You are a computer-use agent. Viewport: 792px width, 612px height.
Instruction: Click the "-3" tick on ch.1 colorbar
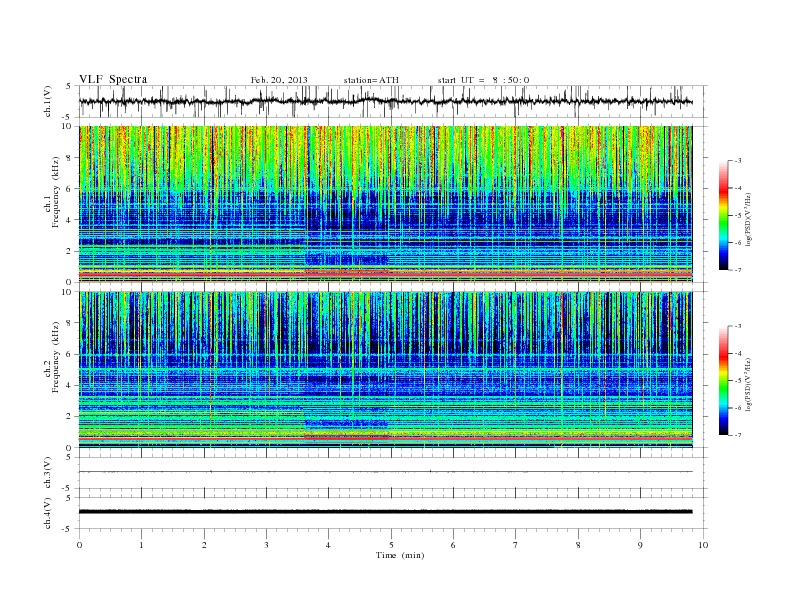point(737,161)
